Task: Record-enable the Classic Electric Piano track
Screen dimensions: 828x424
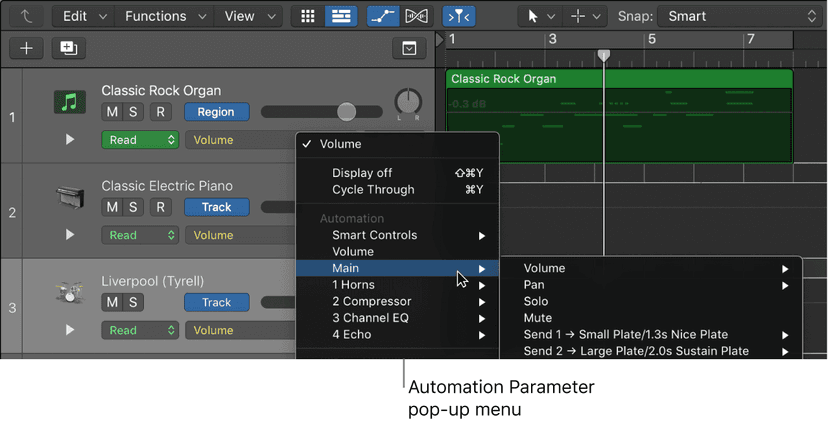Action: [161, 207]
